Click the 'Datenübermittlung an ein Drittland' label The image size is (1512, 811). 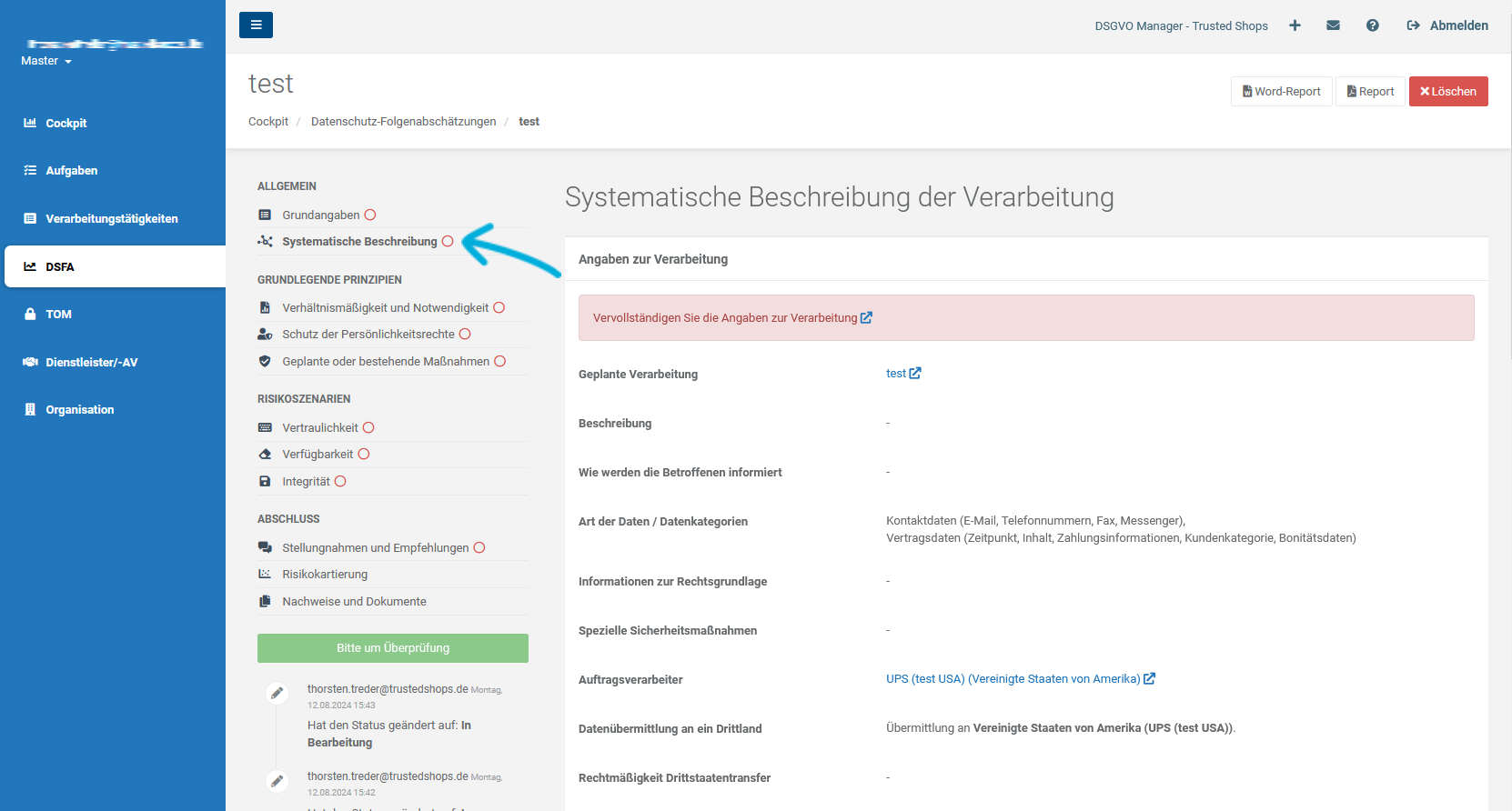coord(670,728)
